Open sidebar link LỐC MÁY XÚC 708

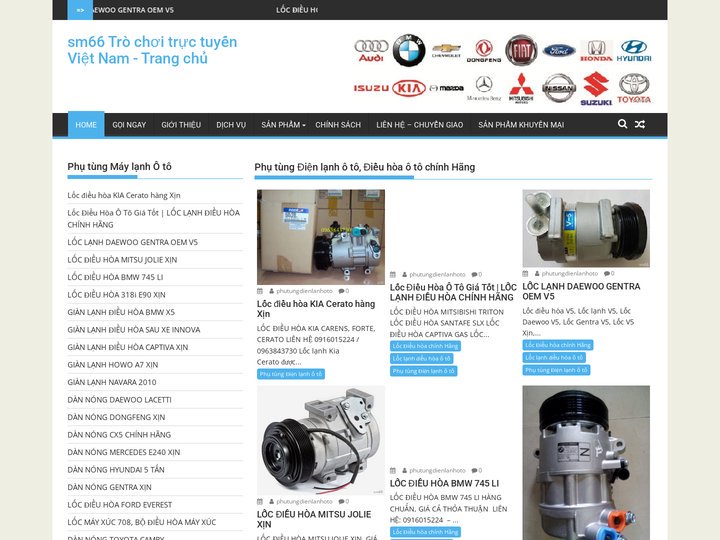point(141,522)
